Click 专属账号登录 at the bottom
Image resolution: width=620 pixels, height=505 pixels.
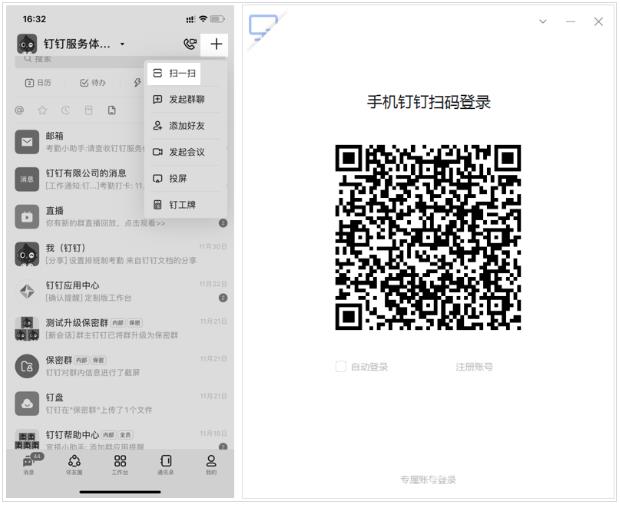click(x=428, y=480)
